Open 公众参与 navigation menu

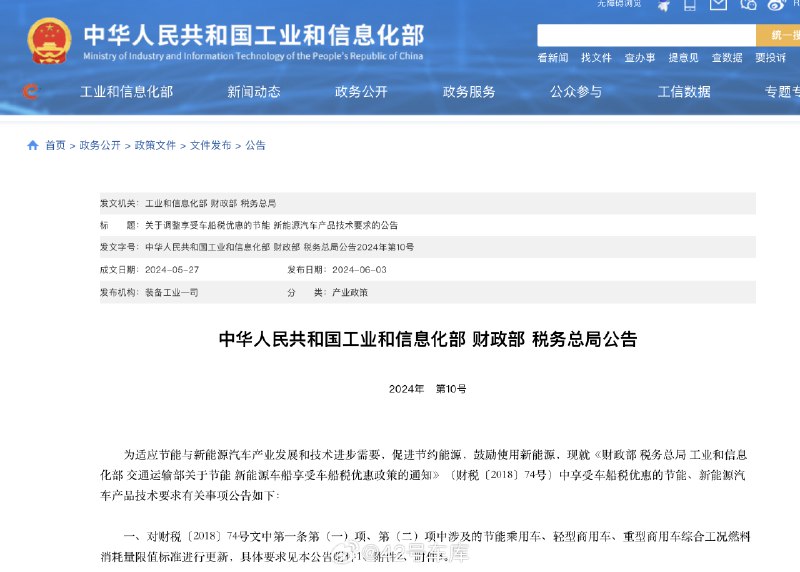pyautogui.click(x=576, y=92)
